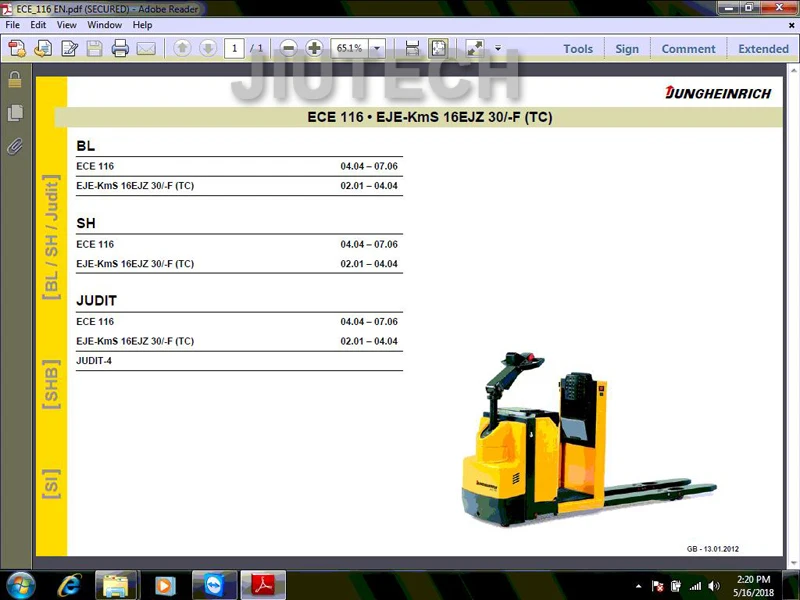Open the zoom level dropdown arrow
Viewport: 800px width, 600px height.
click(377, 48)
